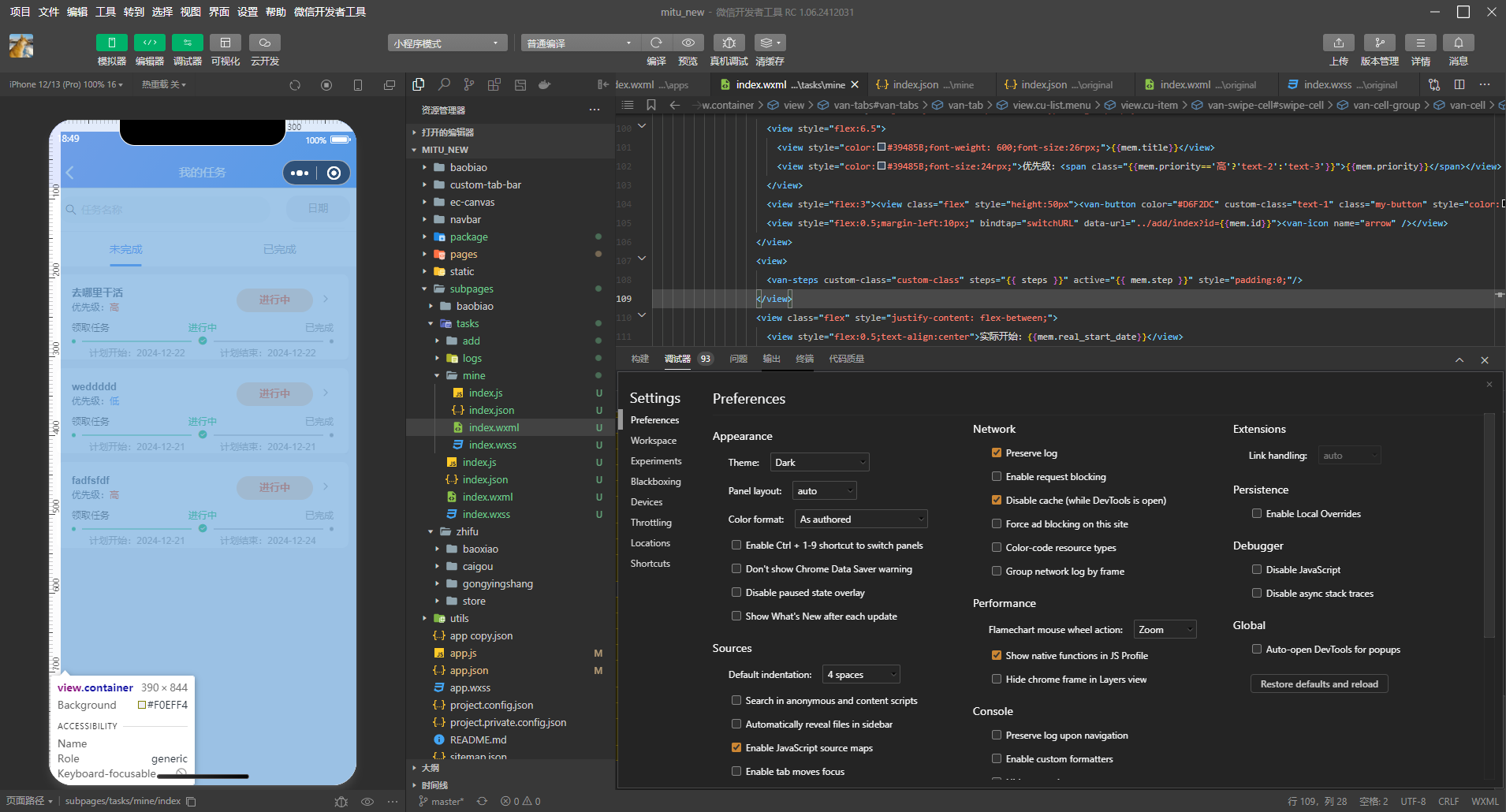Select the Workspace settings tab
The width and height of the screenshot is (1506, 812).
654,441
